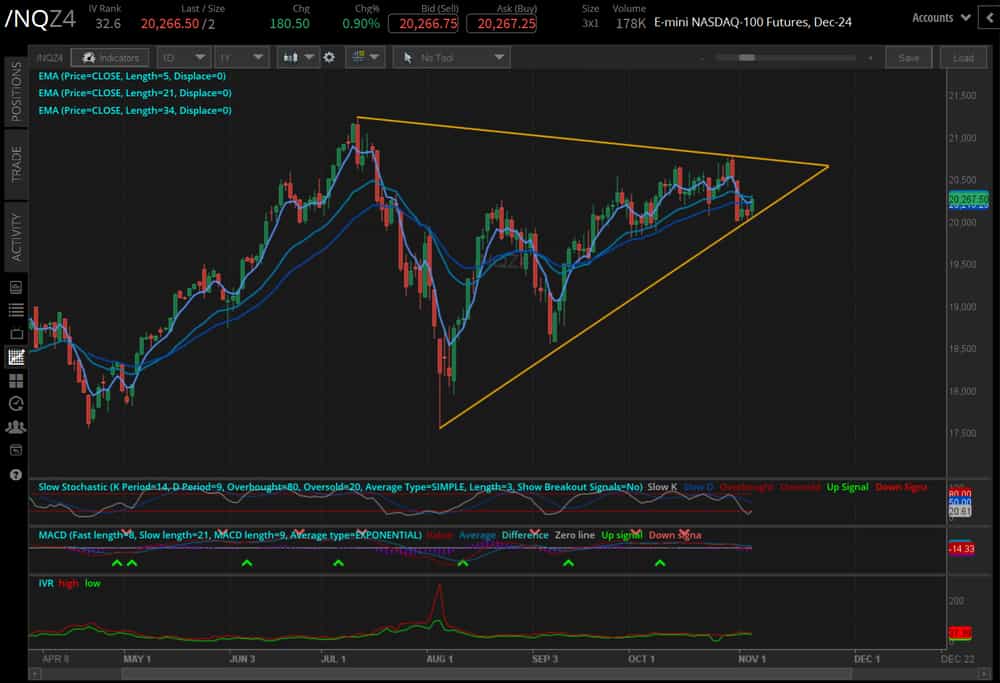Image resolution: width=1000 pixels, height=683 pixels.
Task: Open the trader community icon in sidebar
Action: pyautogui.click(x=15, y=427)
